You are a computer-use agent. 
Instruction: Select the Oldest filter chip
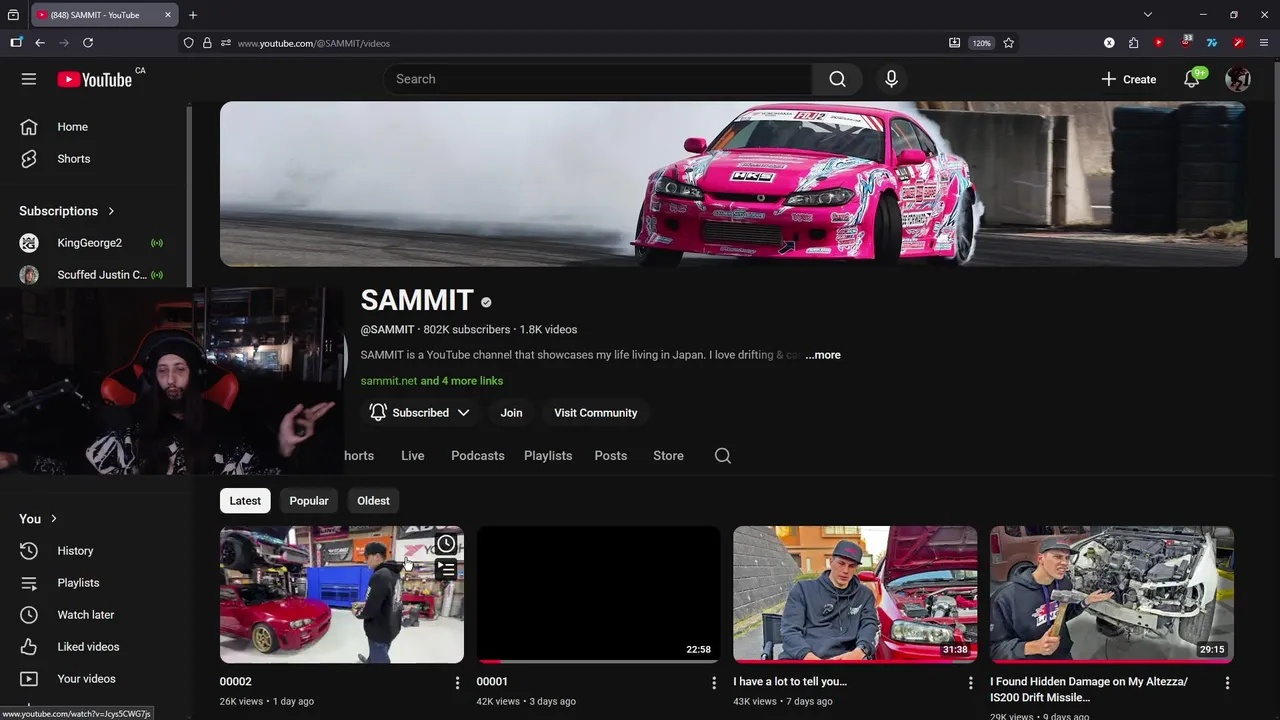coord(373,501)
